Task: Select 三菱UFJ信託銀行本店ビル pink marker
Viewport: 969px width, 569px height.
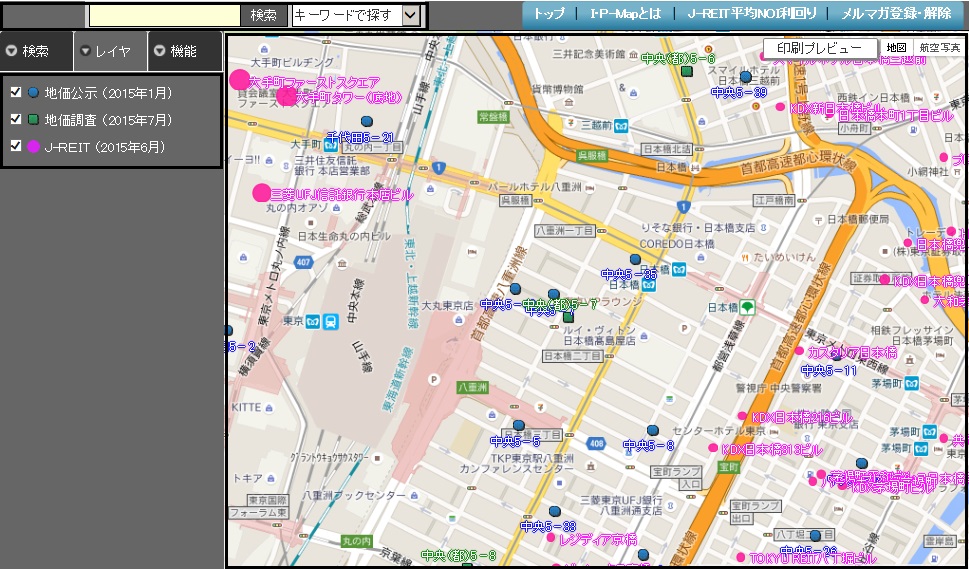Action: click(262, 193)
